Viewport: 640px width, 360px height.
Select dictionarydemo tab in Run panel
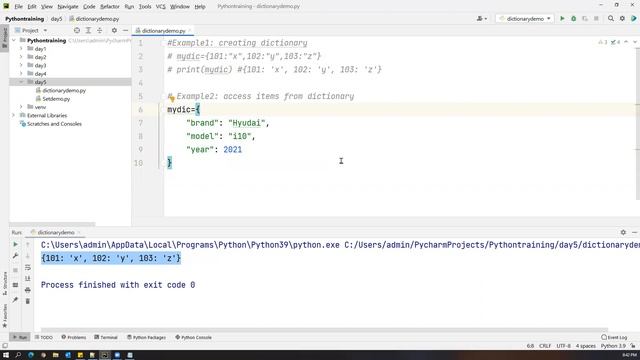point(56,232)
